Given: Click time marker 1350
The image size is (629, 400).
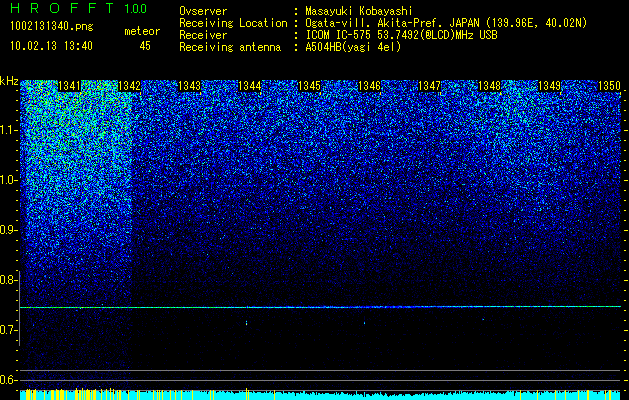Looking at the screenshot, I should (609, 86).
